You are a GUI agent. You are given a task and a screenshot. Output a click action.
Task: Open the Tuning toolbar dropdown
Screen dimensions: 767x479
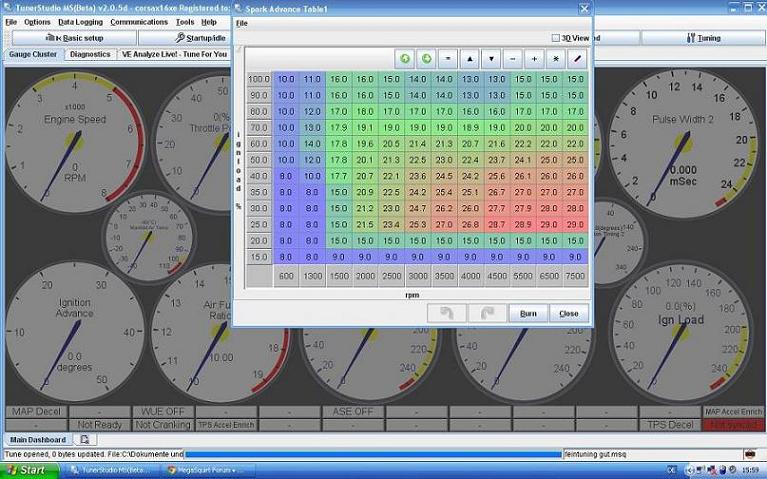[703, 38]
